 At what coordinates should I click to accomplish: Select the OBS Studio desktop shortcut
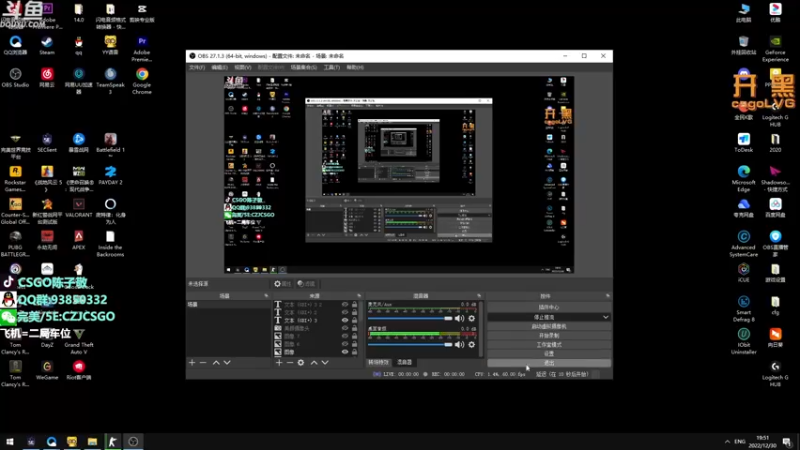[x=15, y=78]
